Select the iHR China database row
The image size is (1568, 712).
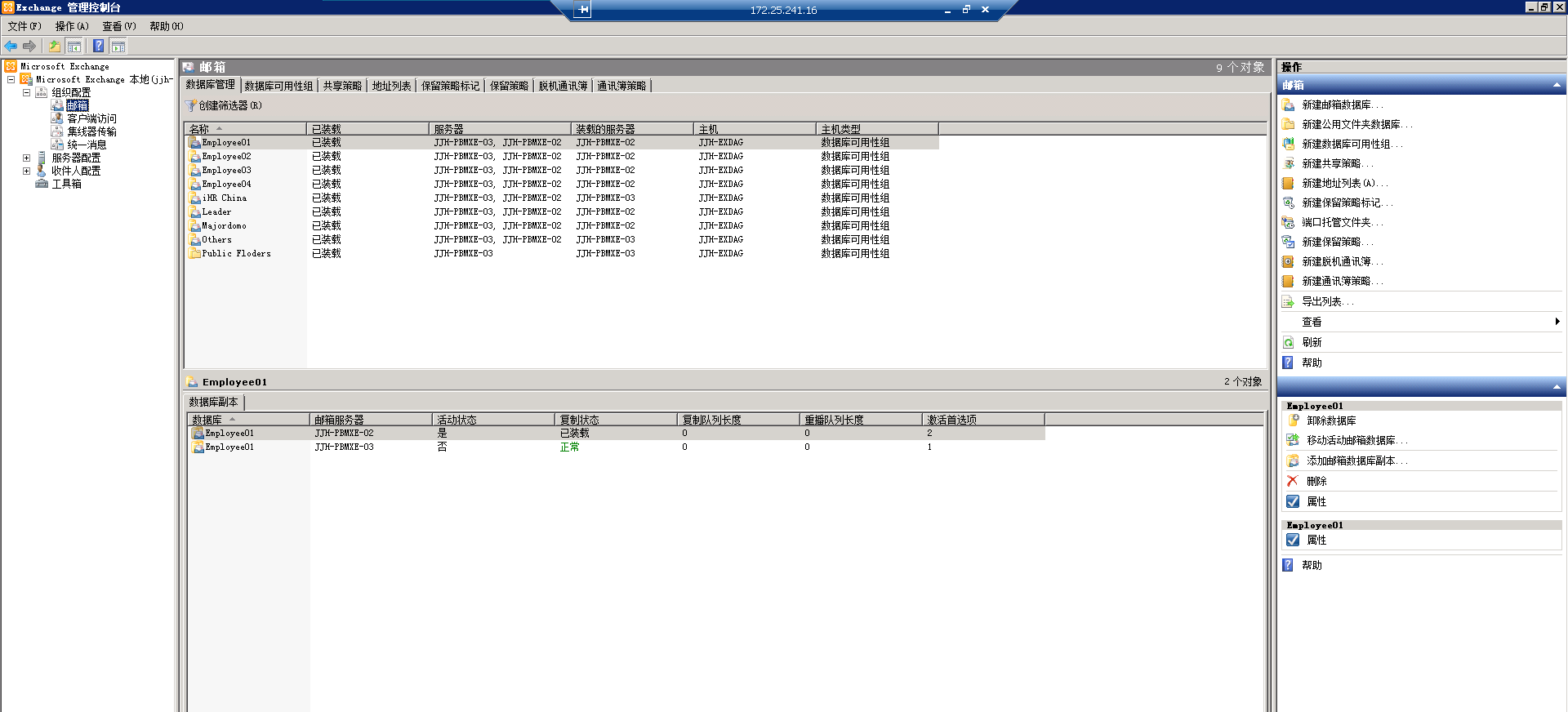tap(562, 198)
